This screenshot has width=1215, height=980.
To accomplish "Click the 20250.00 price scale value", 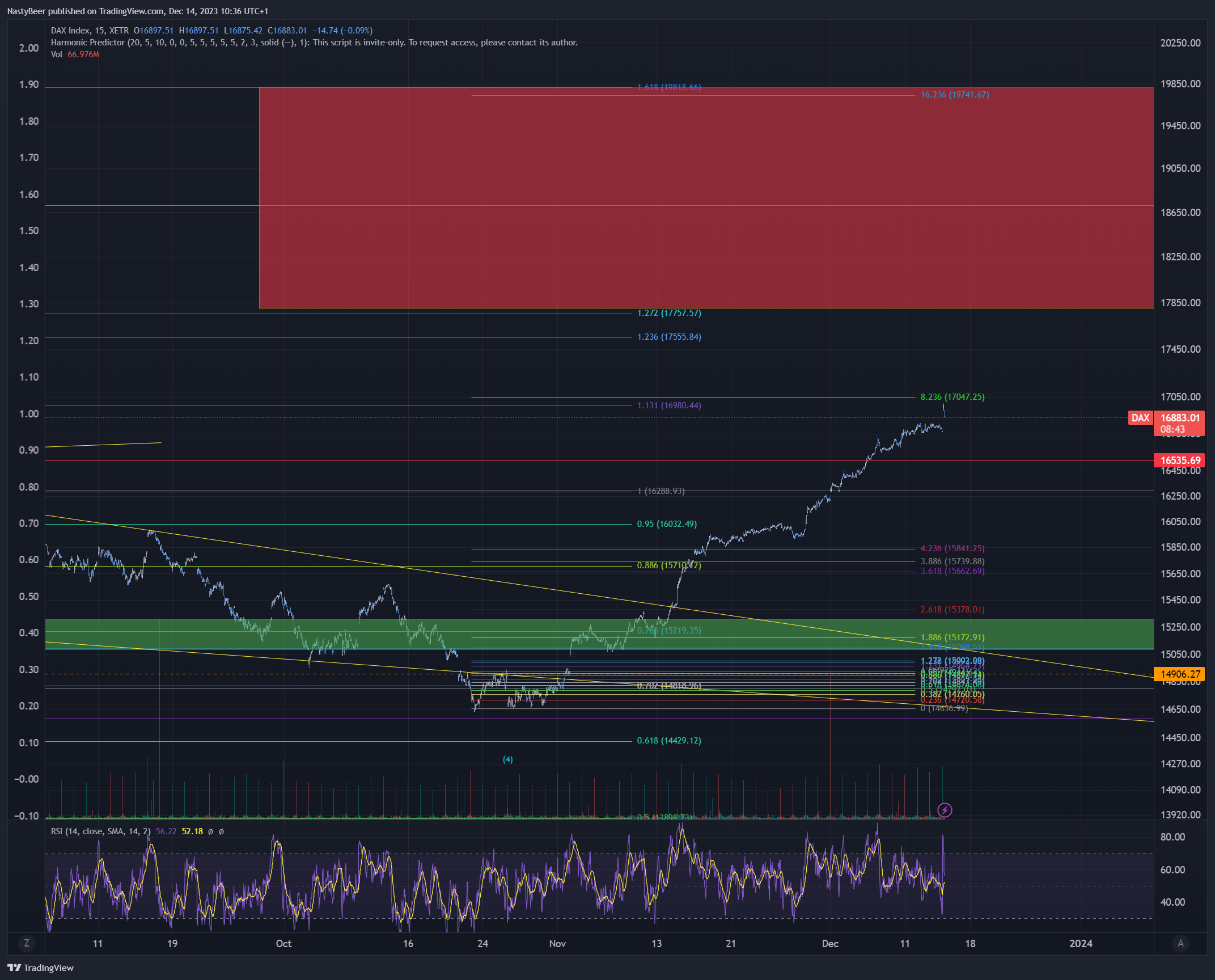I will (1180, 43).
